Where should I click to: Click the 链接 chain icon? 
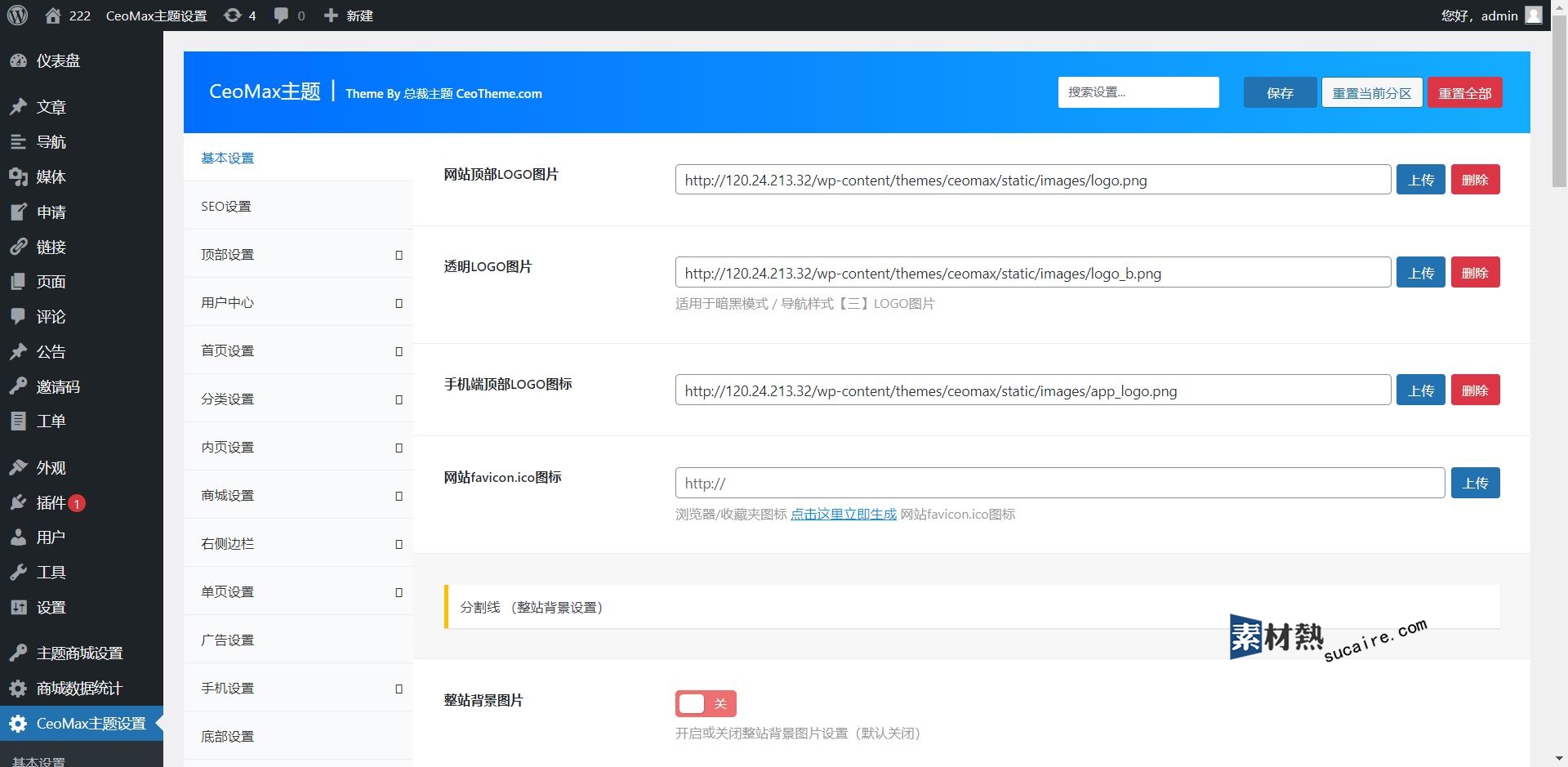(x=18, y=247)
